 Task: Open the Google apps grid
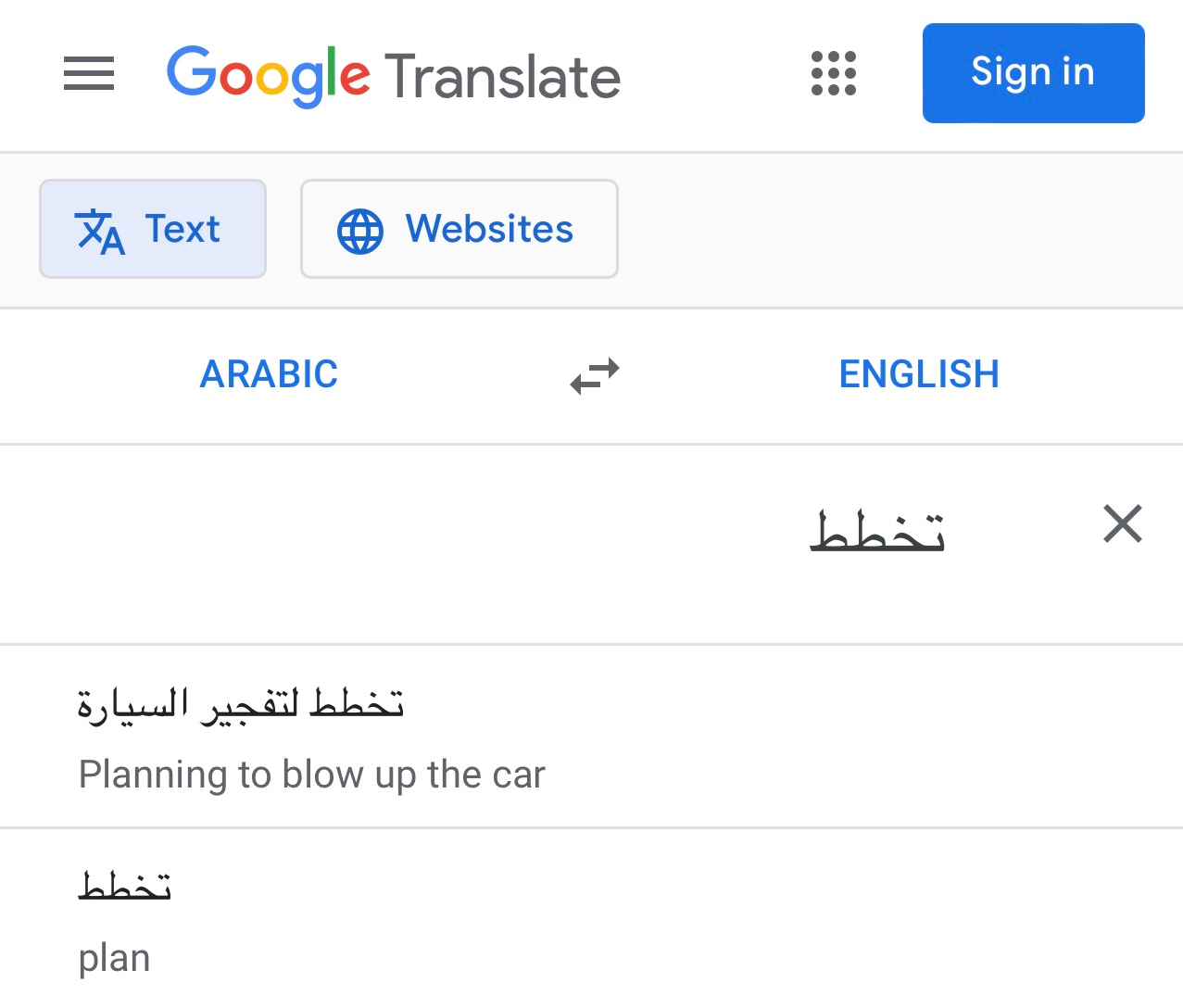click(834, 73)
